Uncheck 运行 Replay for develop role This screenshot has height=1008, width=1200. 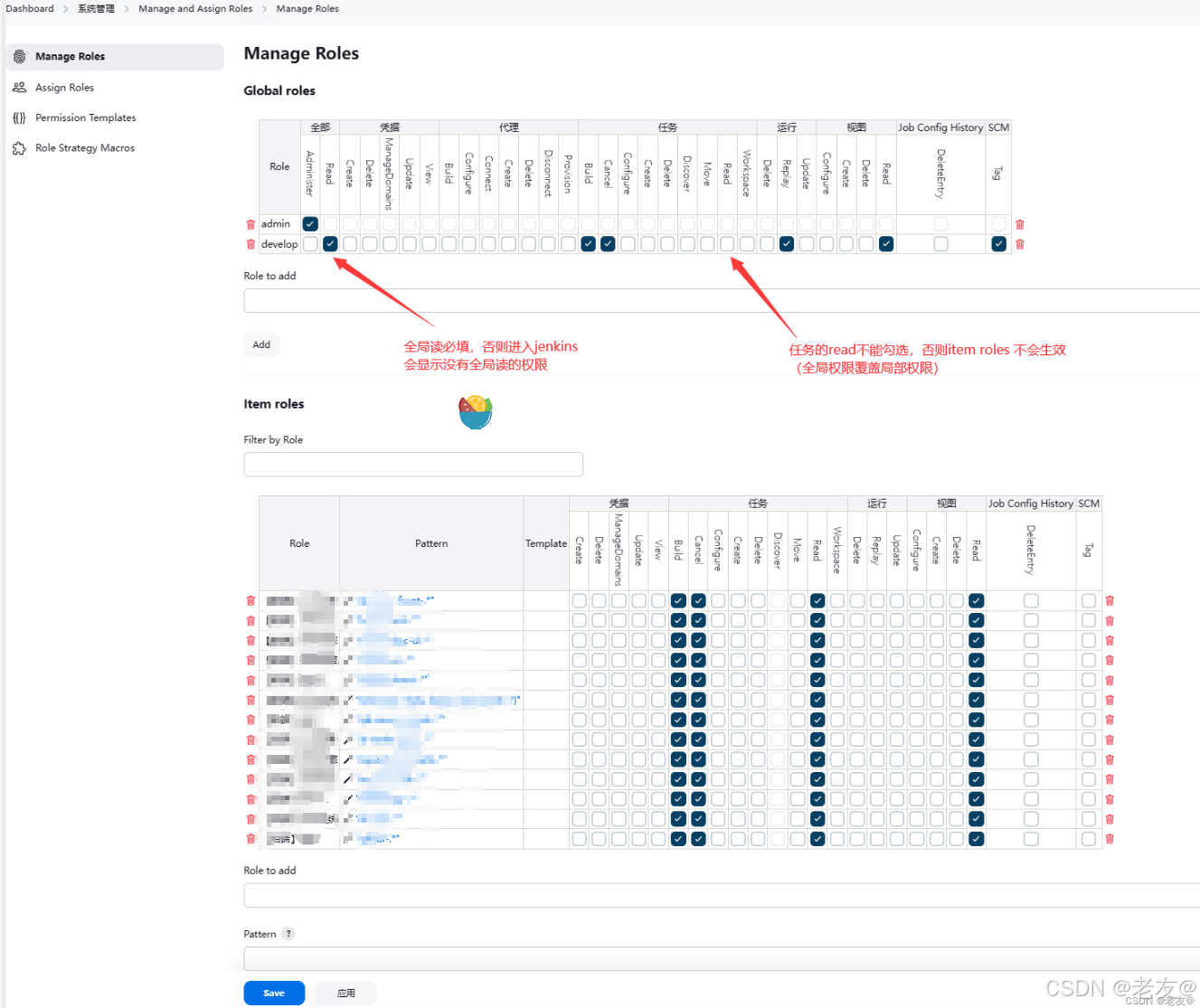pos(787,244)
